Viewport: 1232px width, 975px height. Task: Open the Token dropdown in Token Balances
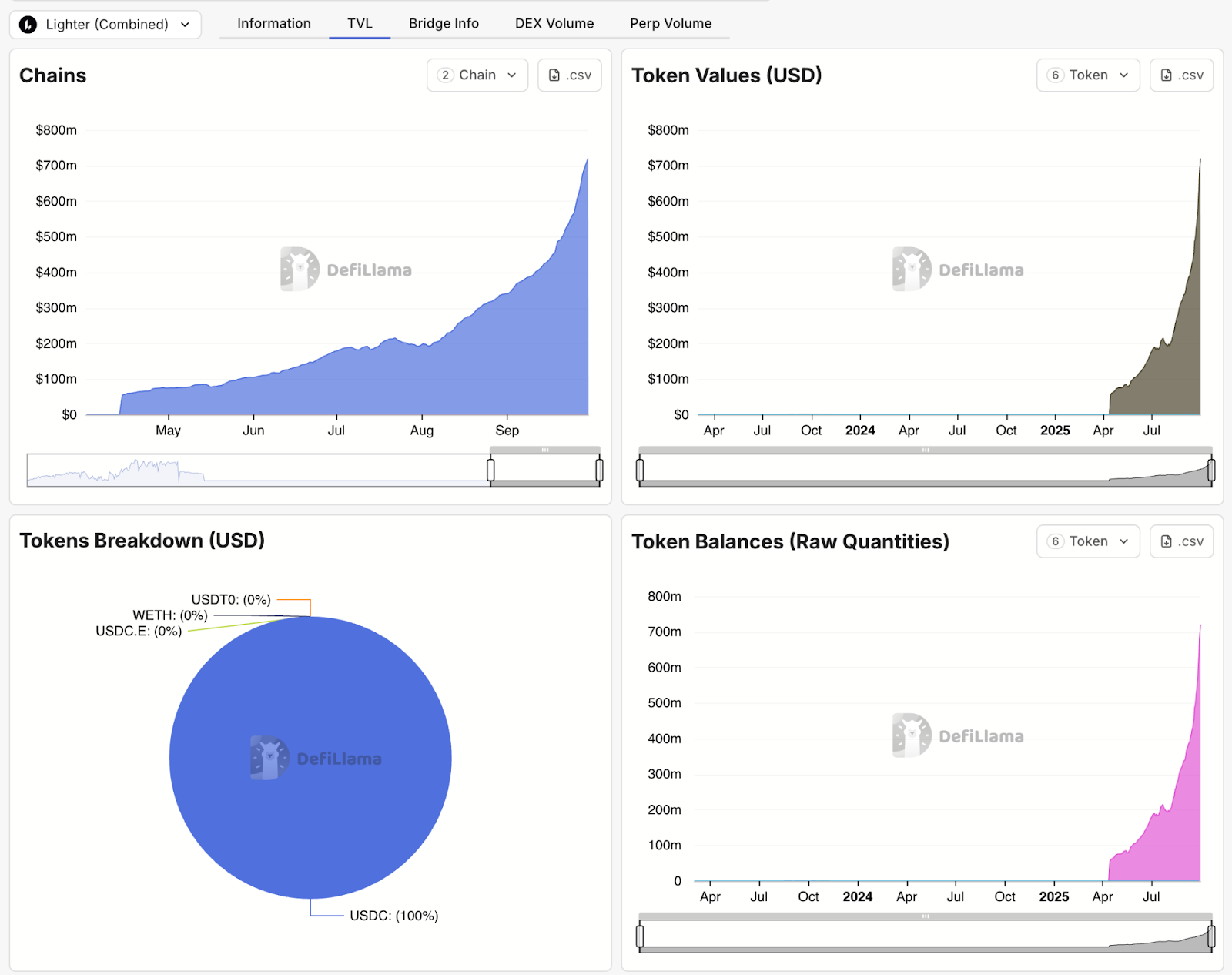pos(1087,541)
